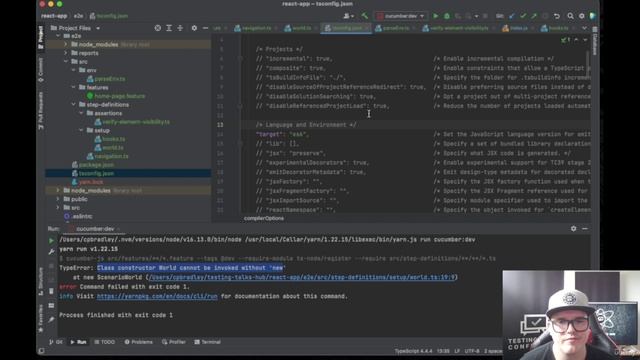Click the Debug bug icon in the main toolbar
This screenshot has height=360, width=640.
[447, 16]
